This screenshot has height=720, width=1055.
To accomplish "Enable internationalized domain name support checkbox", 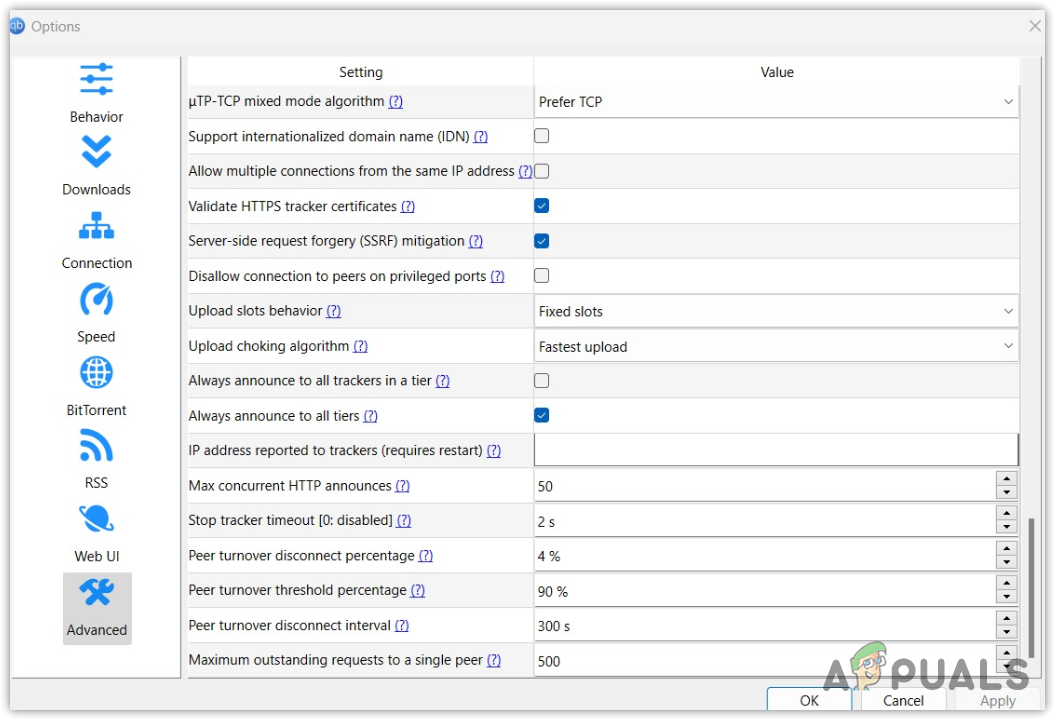I will pyautogui.click(x=541, y=136).
